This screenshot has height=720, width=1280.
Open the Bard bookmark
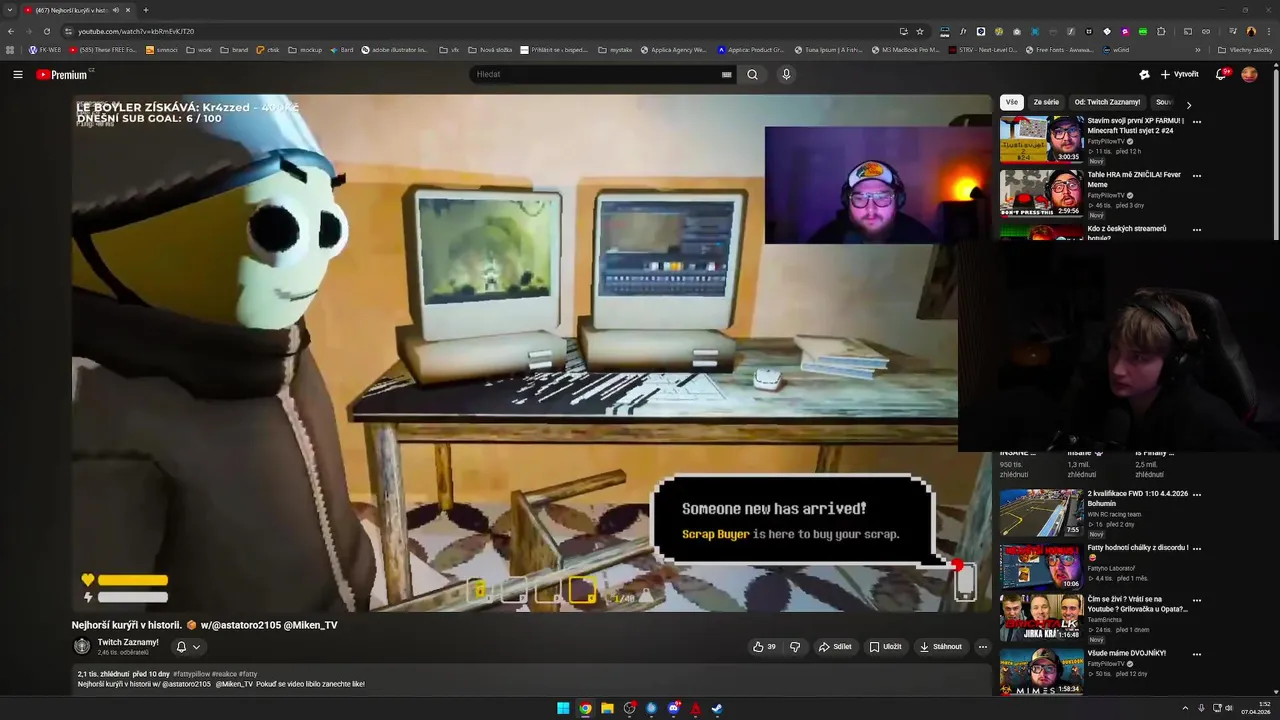click(342, 49)
